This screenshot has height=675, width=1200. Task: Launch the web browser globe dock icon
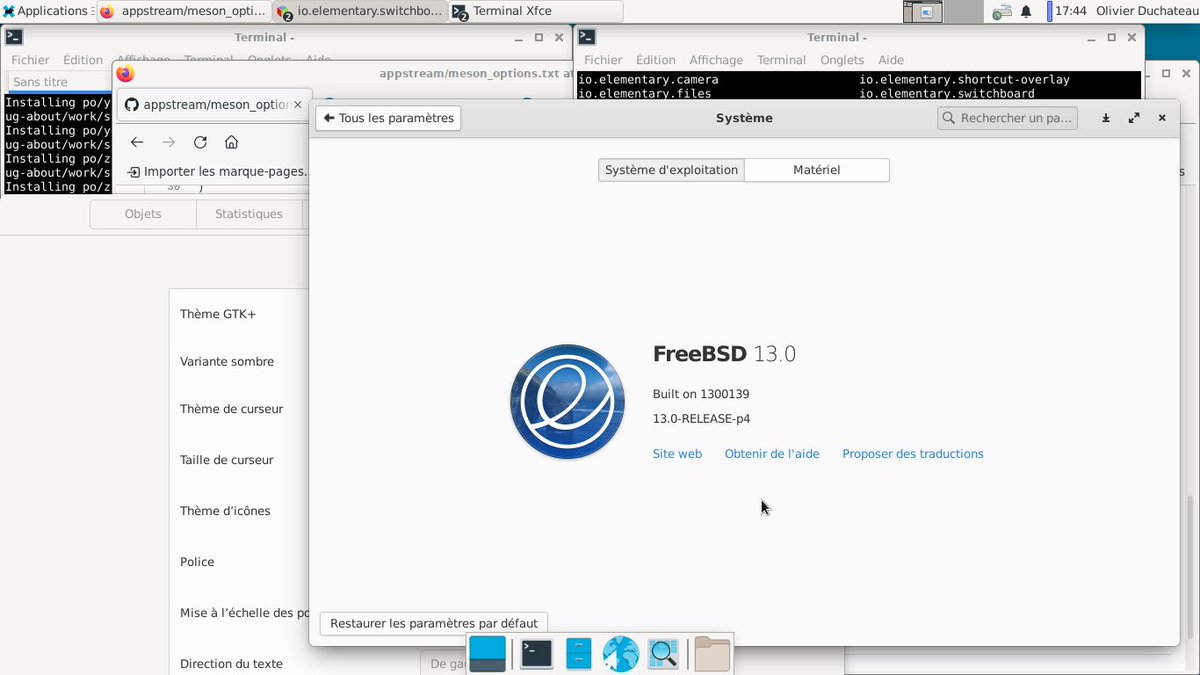(621, 654)
